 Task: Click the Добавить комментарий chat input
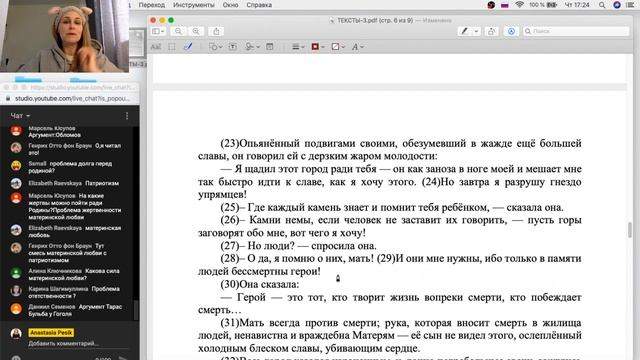[x=63, y=344]
